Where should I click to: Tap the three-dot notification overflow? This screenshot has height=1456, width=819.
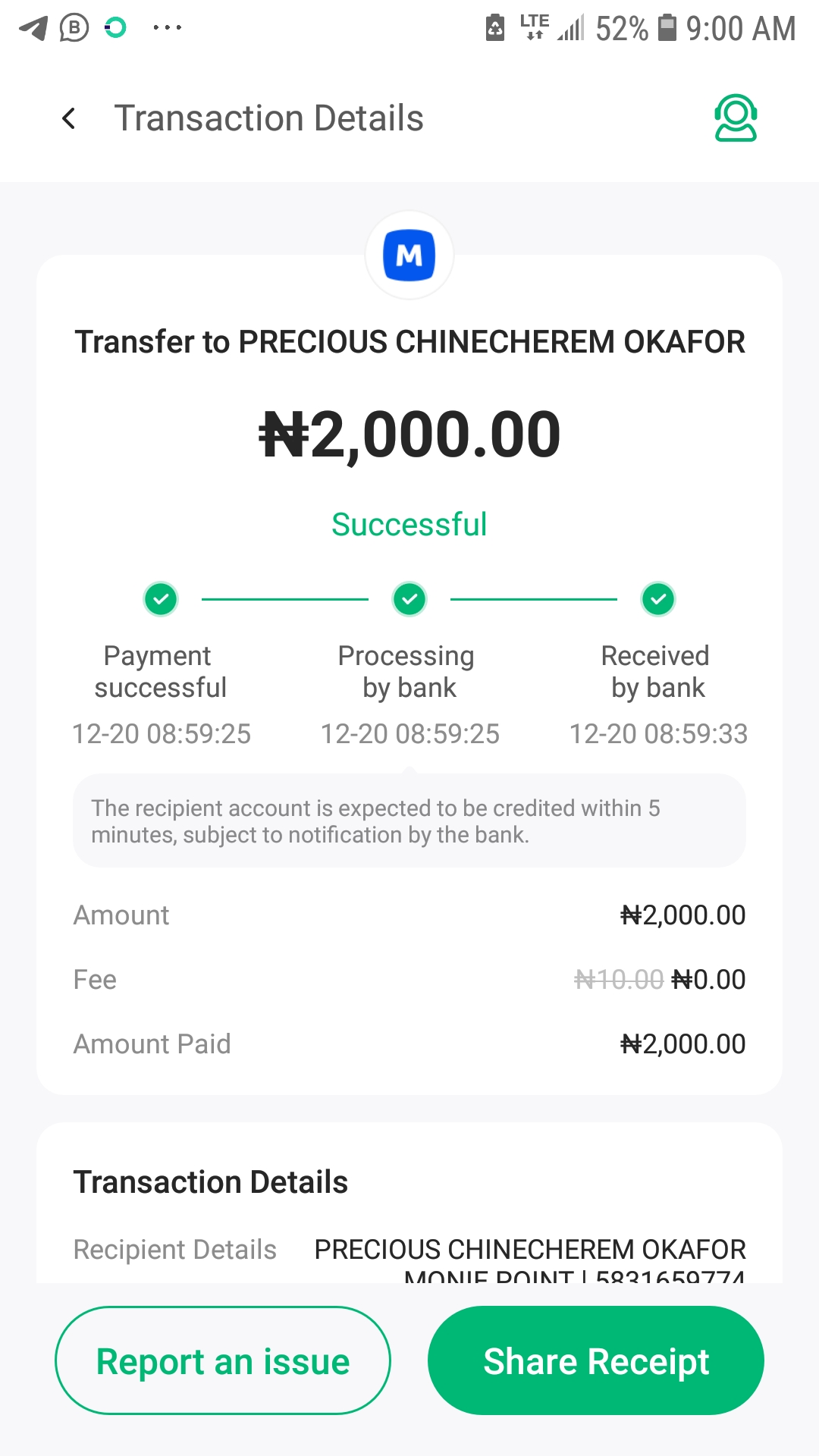point(167,28)
